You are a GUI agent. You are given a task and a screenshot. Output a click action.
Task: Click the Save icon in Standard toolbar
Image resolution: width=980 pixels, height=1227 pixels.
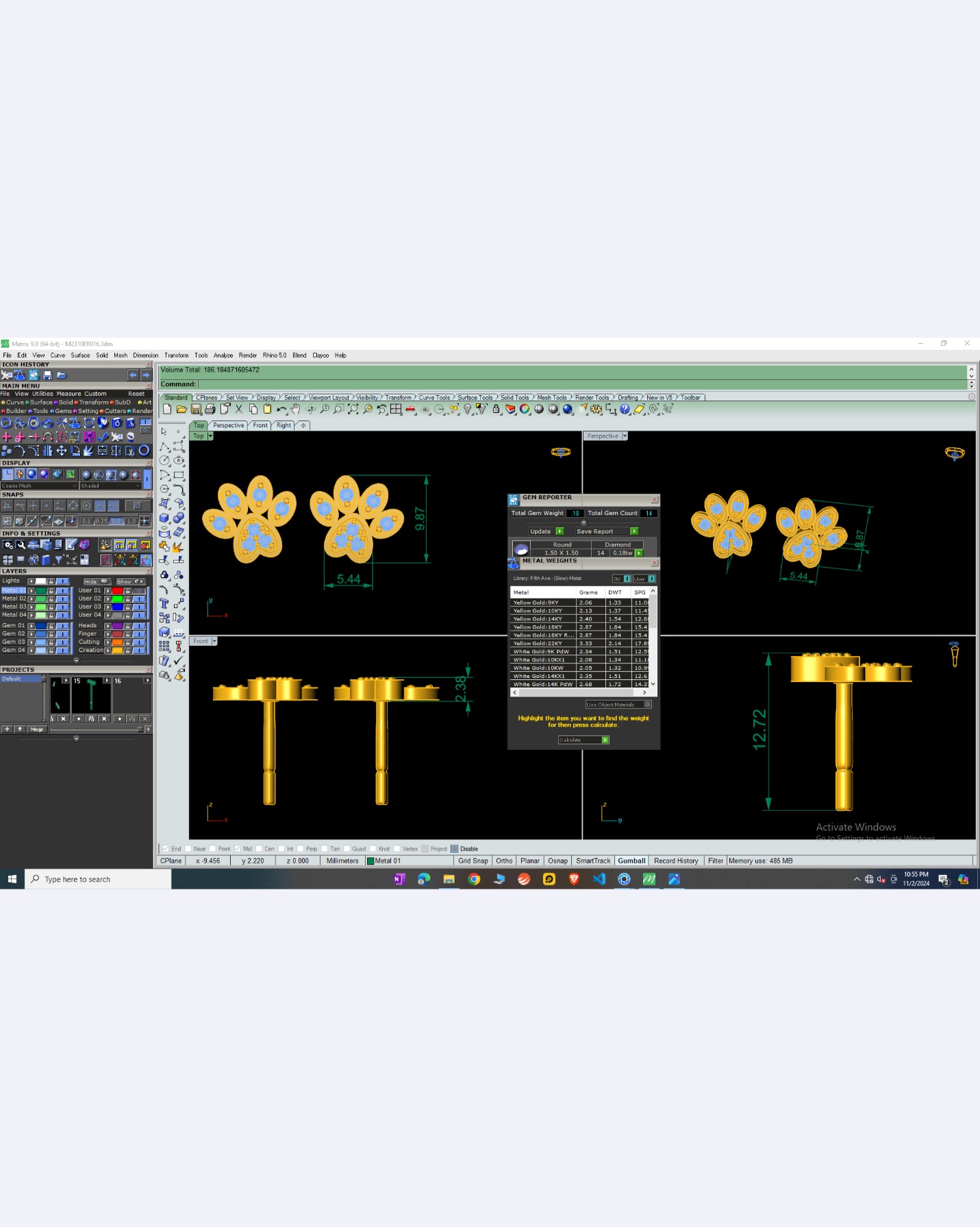coord(196,409)
